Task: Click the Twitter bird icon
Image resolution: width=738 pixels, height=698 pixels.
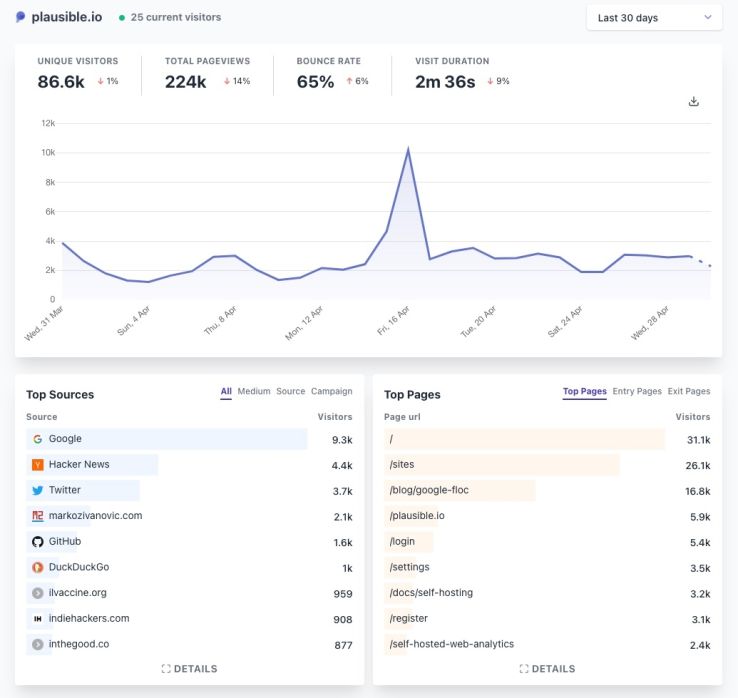Action: [x=37, y=491]
